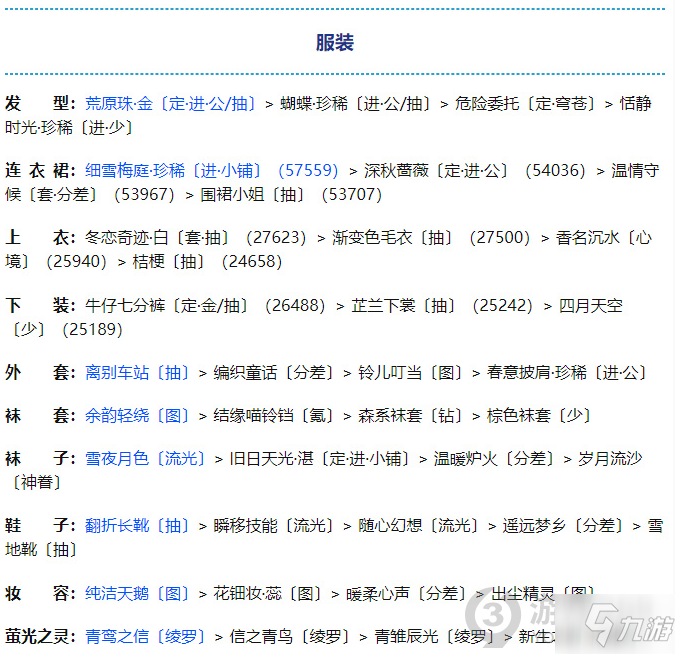Click the text 蝴蝶·珍稀〔进·公/抽〕

(x=356, y=103)
